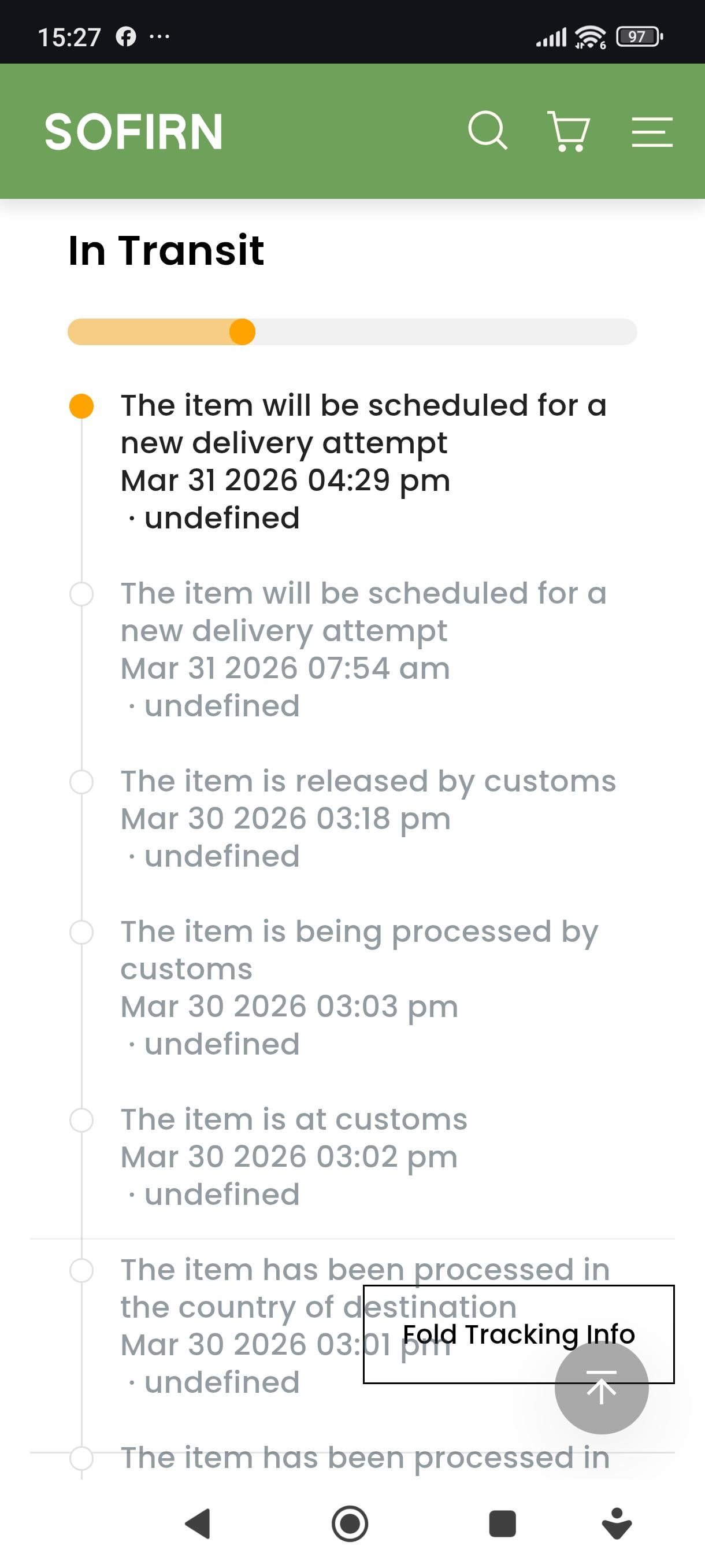Tap the Facebook notification icon in status bar
The height and width of the screenshot is (1568, 705).
click(126, 37)
